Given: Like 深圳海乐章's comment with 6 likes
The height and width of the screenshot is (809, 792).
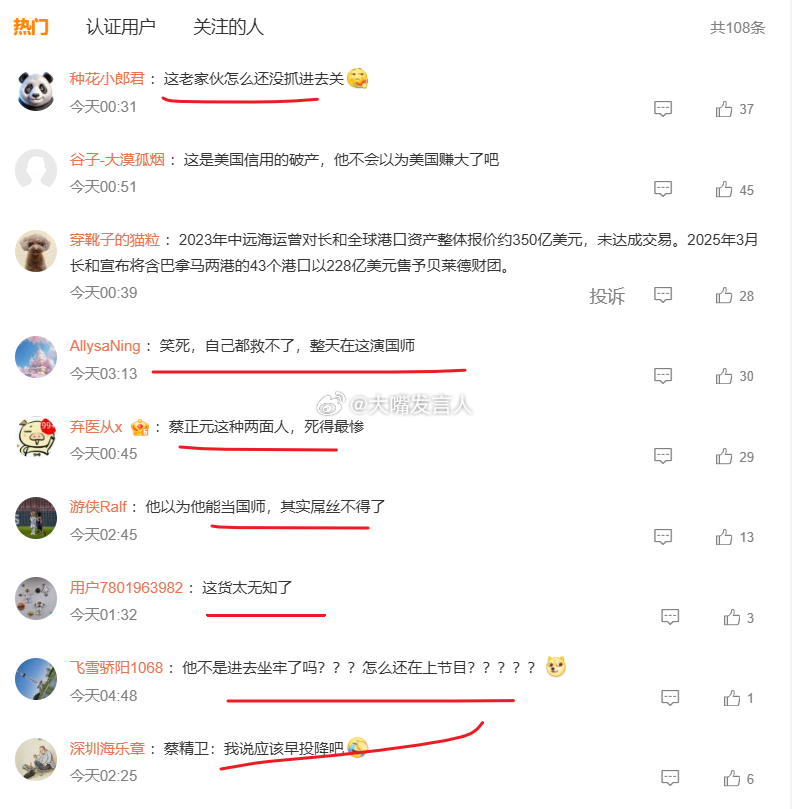Looking at the screenshot, I should point(732,778).
